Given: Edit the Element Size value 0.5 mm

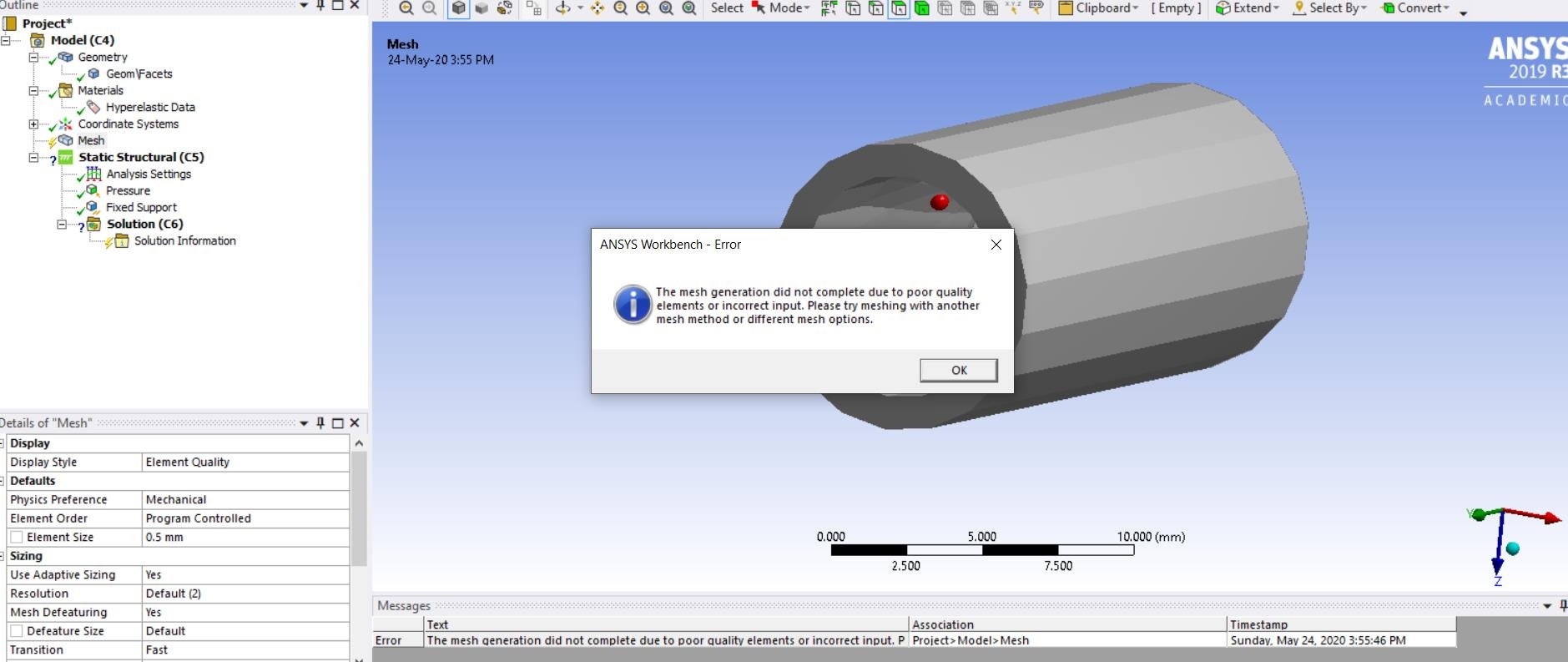Looking at the screenshot, I should click(245, 538).
